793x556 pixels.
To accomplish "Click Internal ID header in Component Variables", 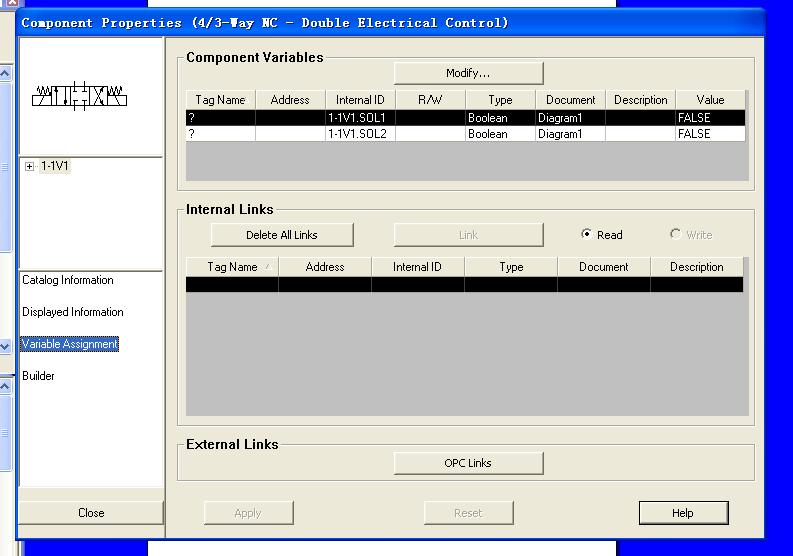I will pyautogui.click(x=360, y=100).
